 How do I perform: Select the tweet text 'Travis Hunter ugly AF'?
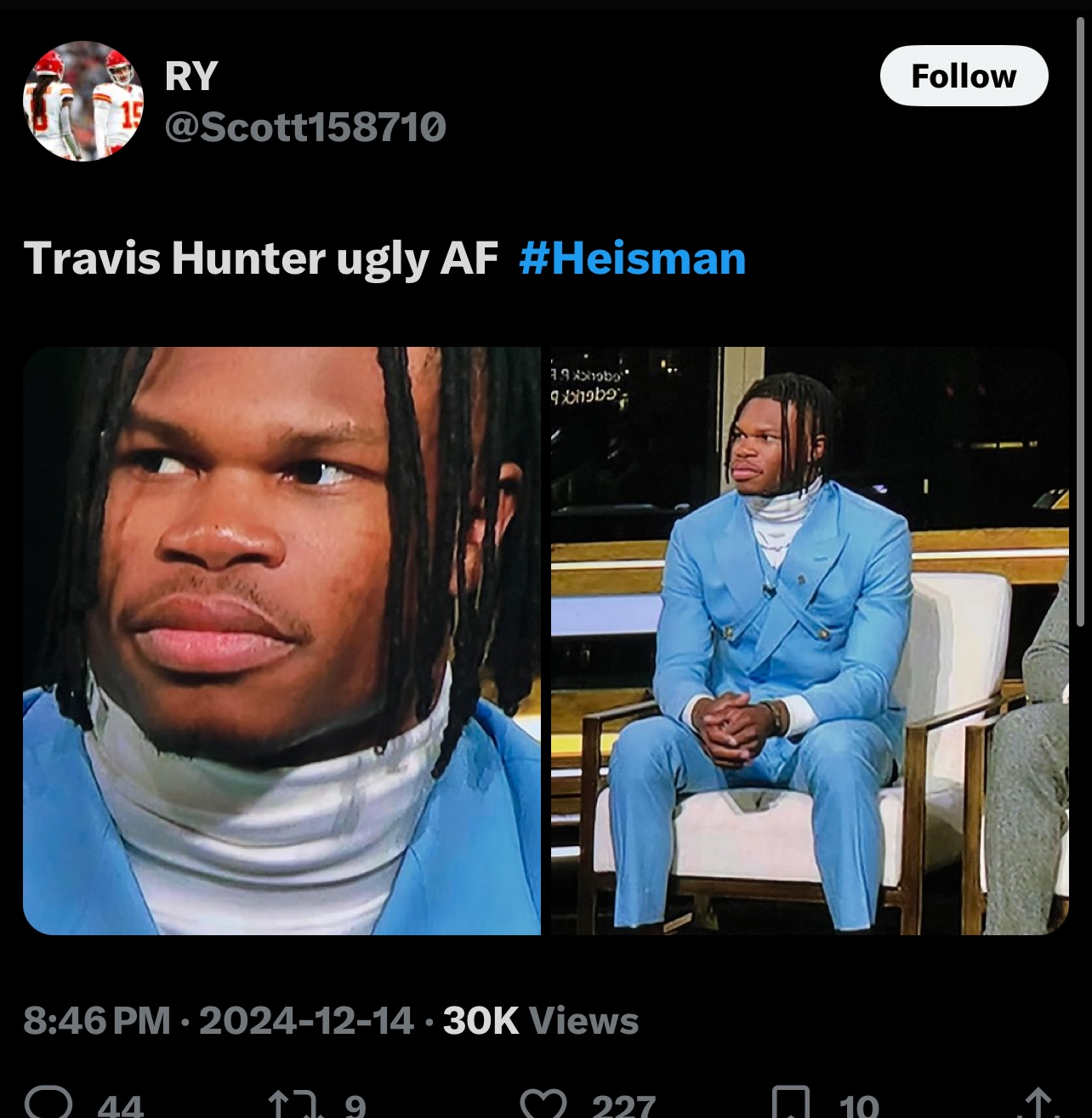click(x=260, y=258)
